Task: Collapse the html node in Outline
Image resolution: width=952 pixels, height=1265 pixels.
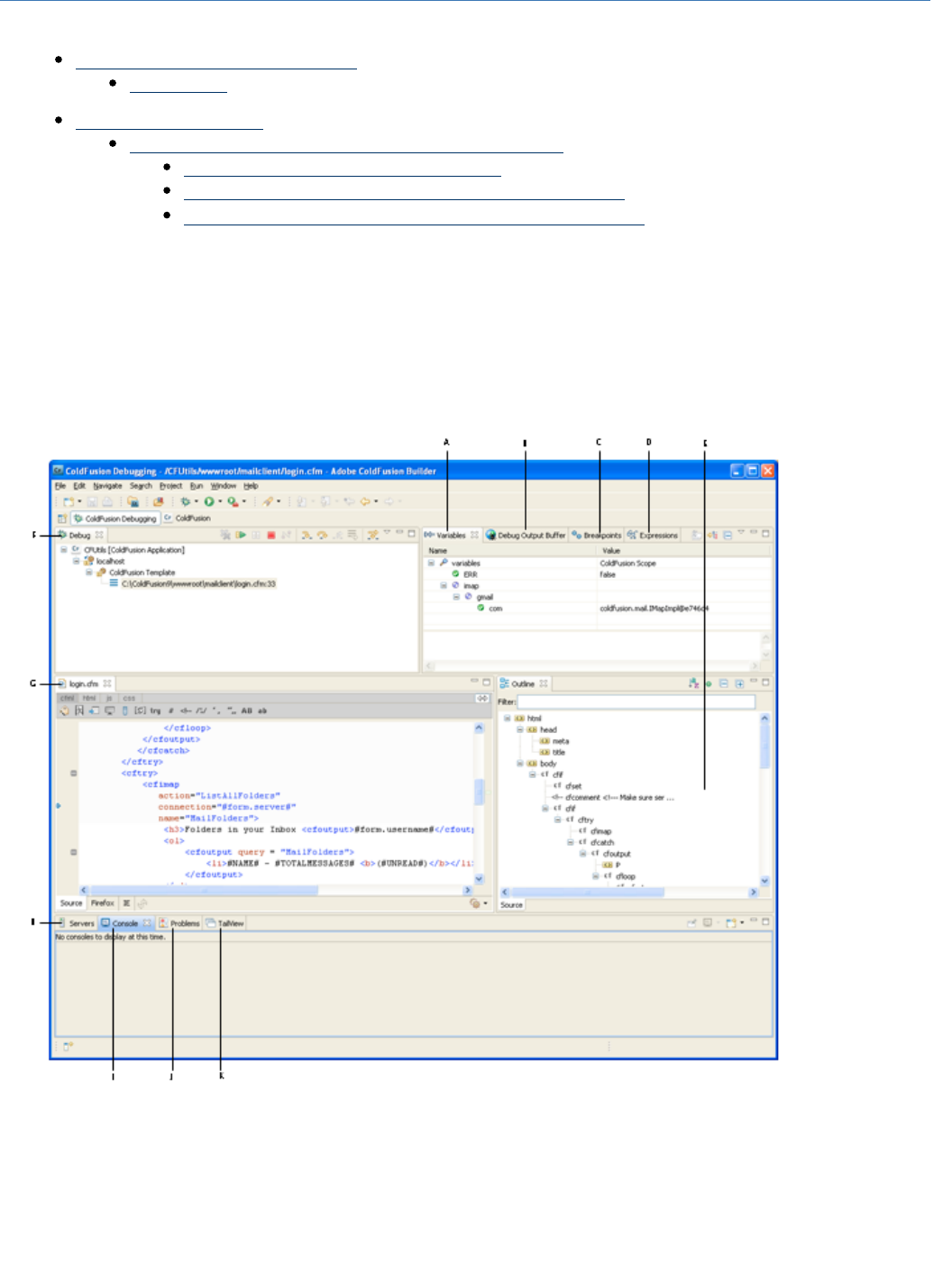Action: (x=508, y=719)
